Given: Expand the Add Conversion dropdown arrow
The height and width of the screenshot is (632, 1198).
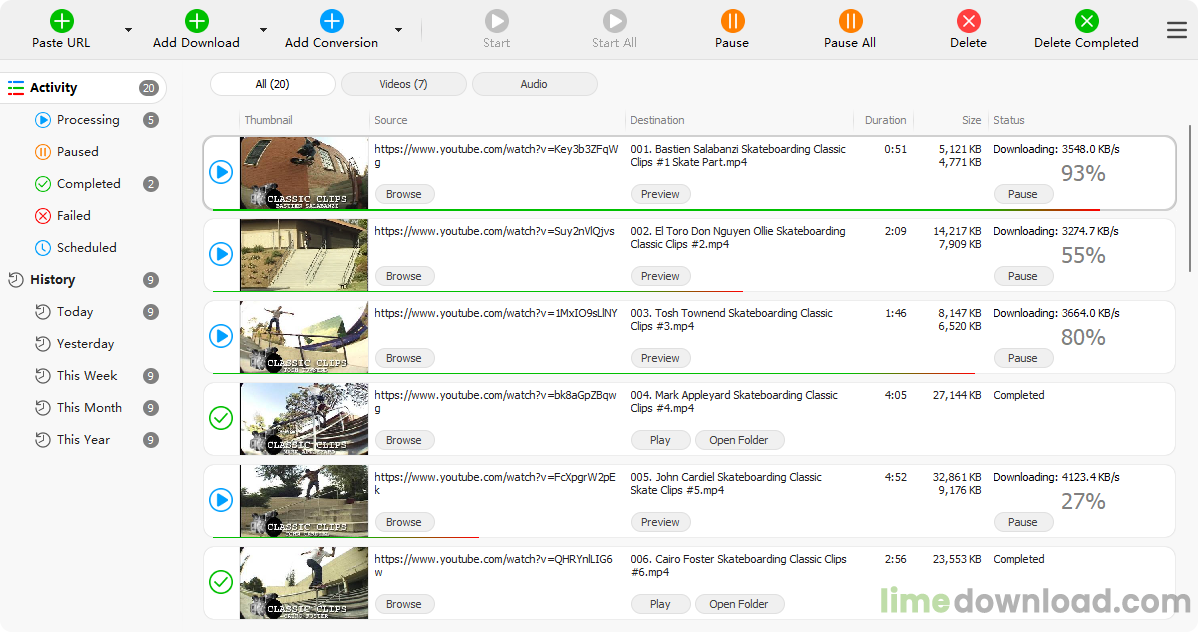Looking at the screenshot, I should pos(398,30).
